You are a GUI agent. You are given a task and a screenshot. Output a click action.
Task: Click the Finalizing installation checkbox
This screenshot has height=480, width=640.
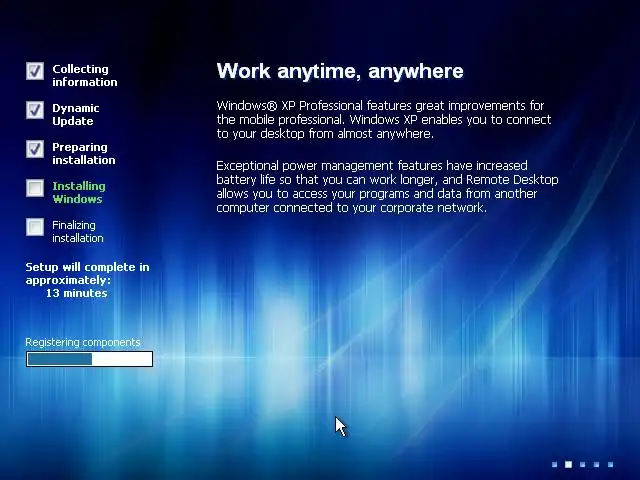35,227
